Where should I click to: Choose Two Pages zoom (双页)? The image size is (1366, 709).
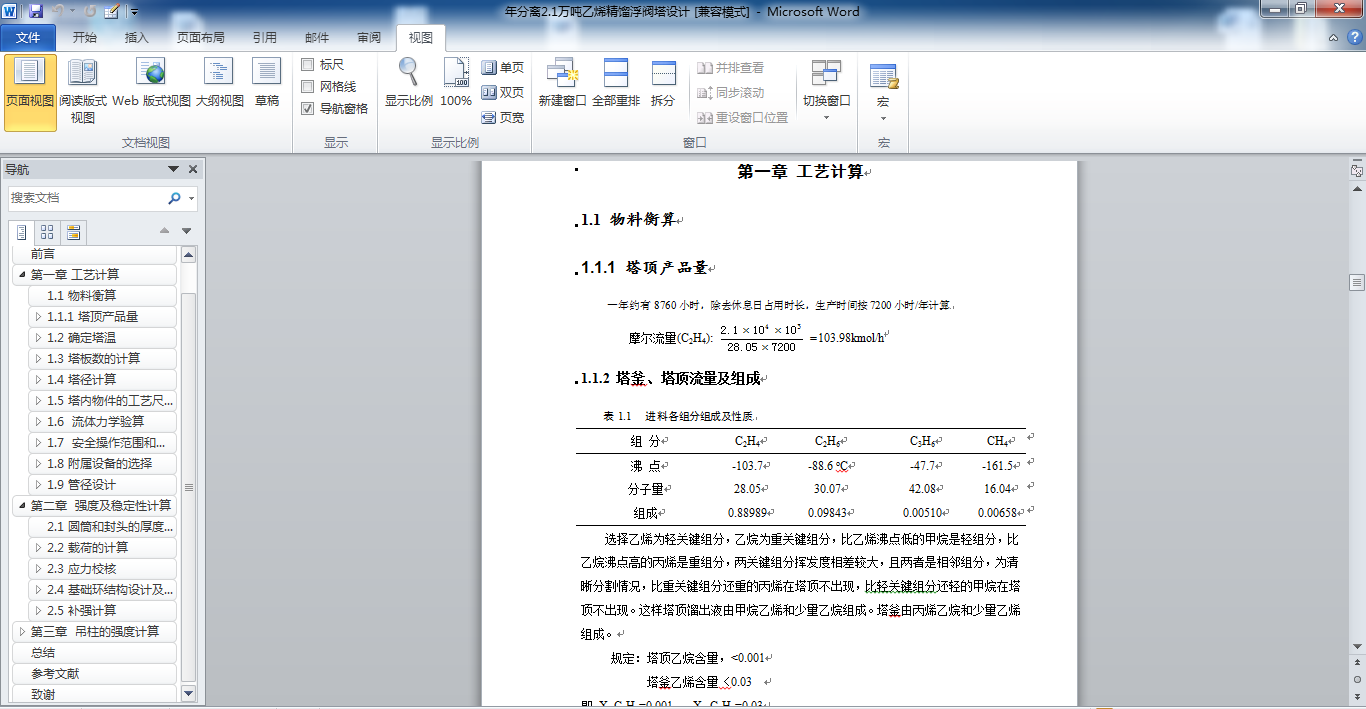[x=502, y=92]
